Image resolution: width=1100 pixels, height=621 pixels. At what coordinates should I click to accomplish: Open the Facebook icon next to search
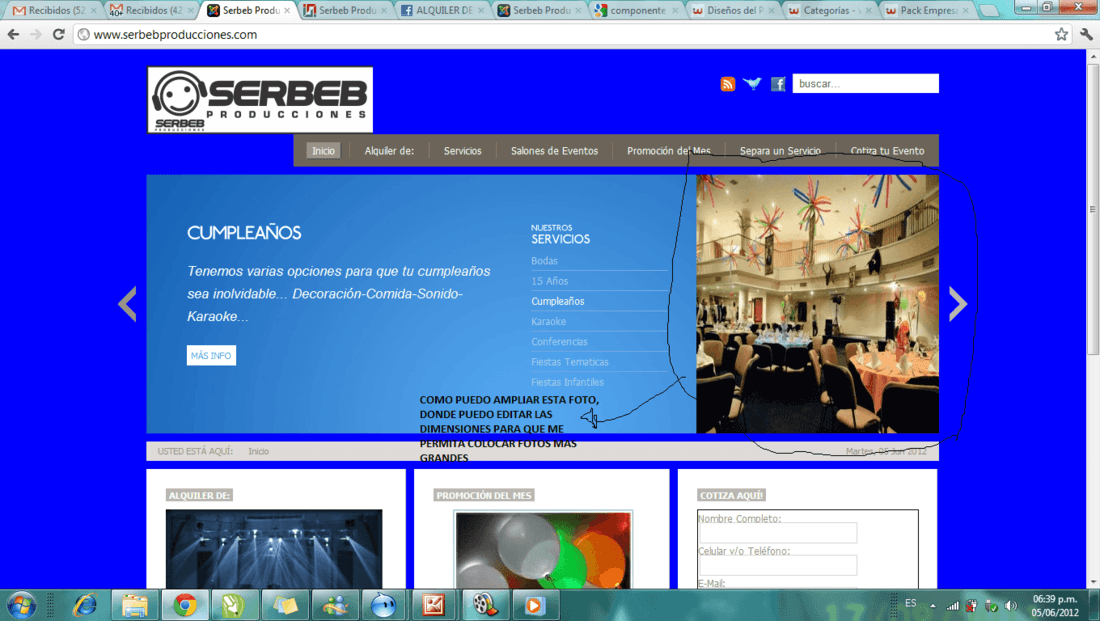pyautogui.click(x=778, y=84)
